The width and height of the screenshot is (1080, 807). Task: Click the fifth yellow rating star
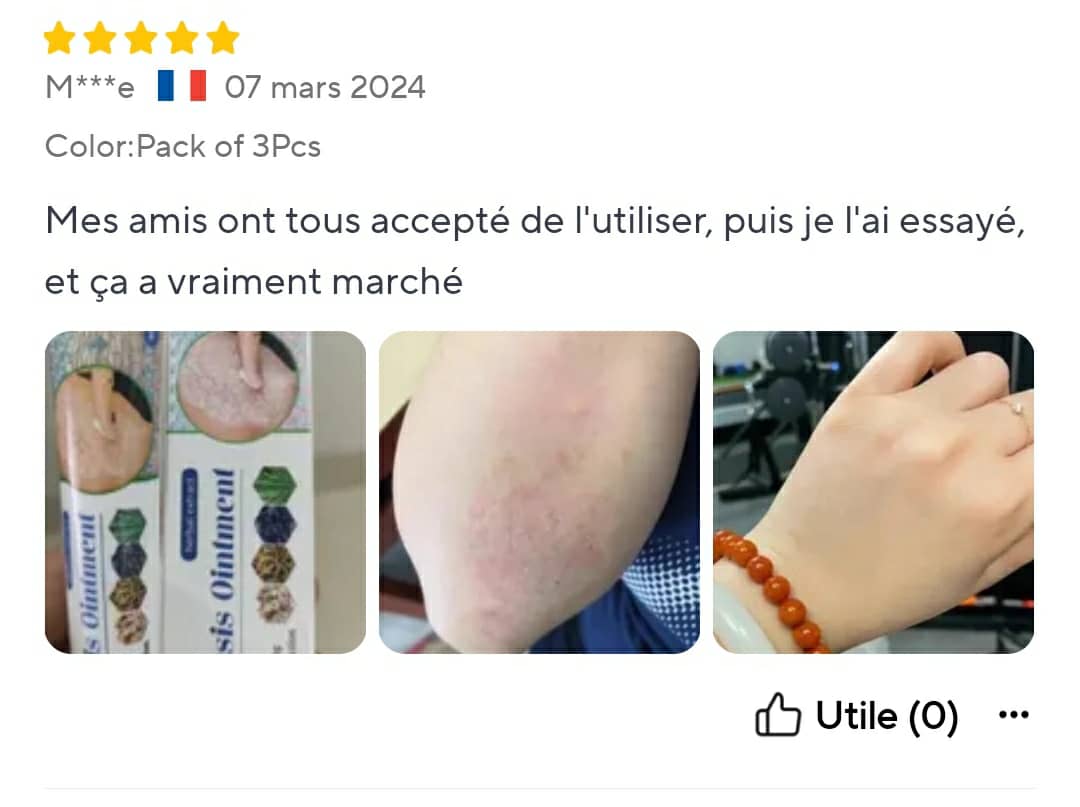[x=223, y=38]
